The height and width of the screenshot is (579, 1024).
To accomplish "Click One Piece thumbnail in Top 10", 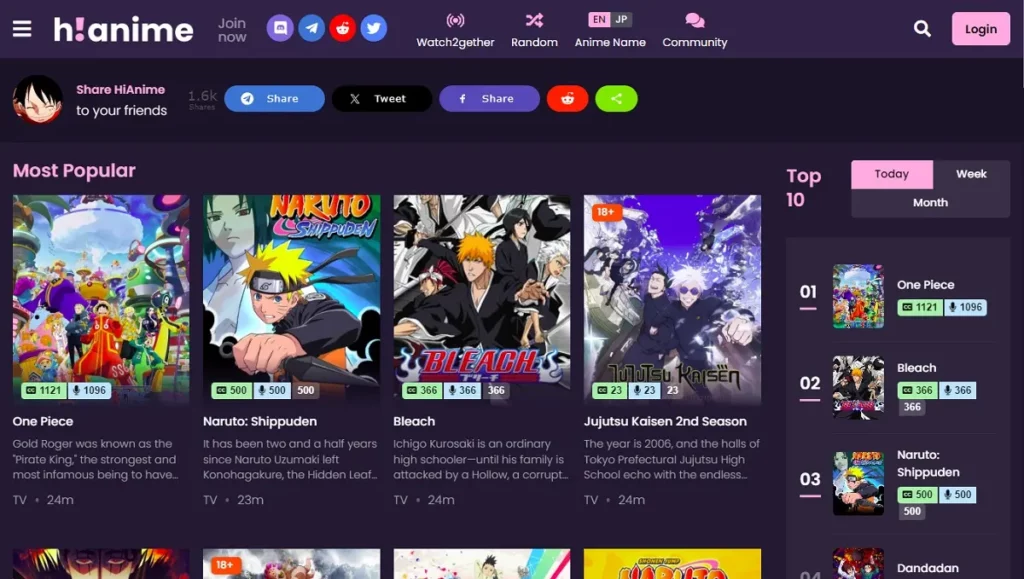I will pyautogui.click(x=858, y=296).
